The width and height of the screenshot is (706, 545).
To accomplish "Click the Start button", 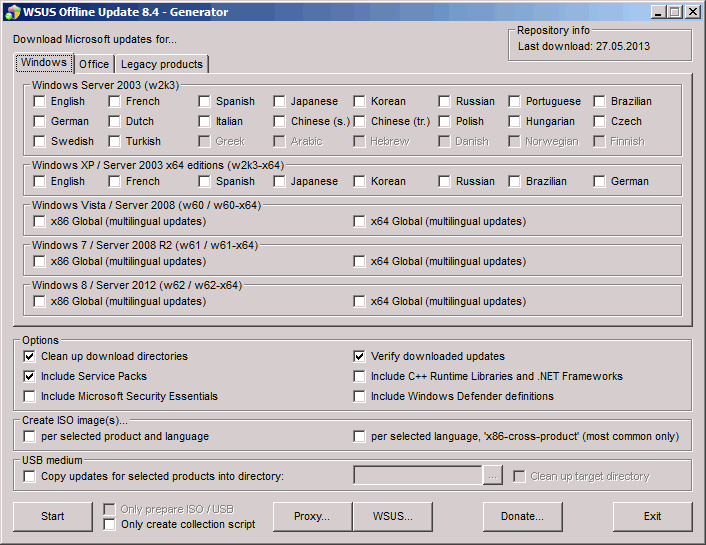I will tap(53, 517).
